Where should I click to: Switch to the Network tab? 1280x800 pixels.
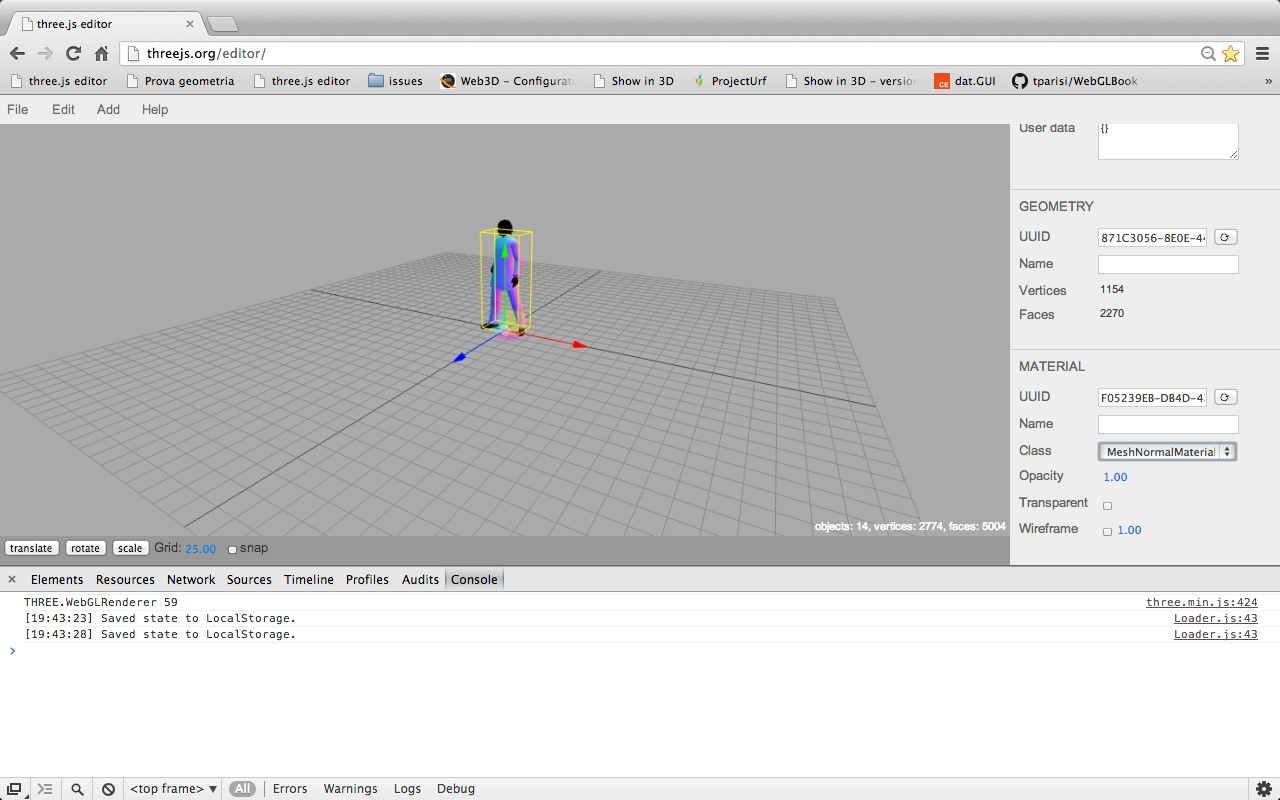coord(191,579)
